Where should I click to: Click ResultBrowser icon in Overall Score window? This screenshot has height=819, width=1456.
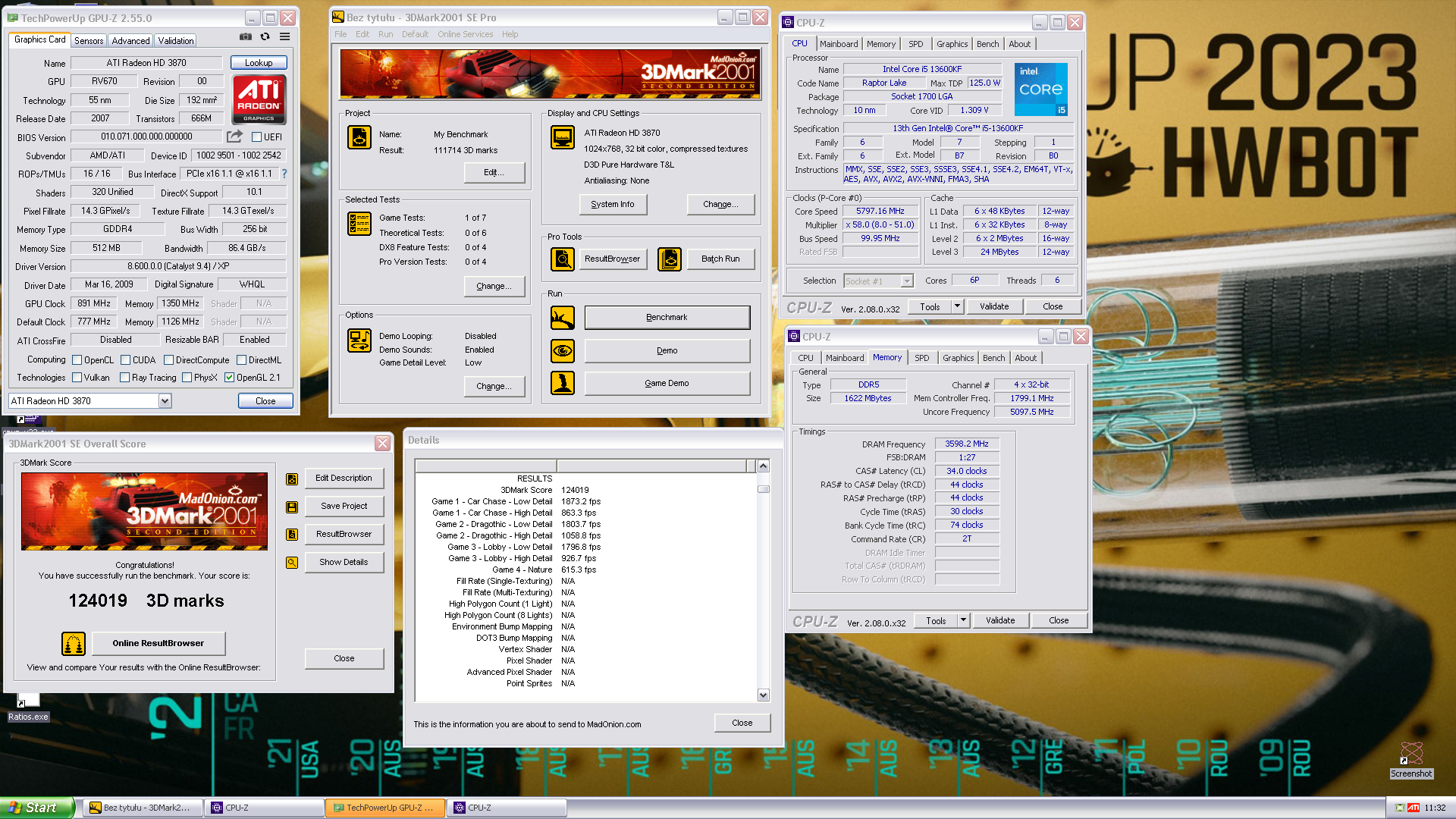tap(291, 535)
